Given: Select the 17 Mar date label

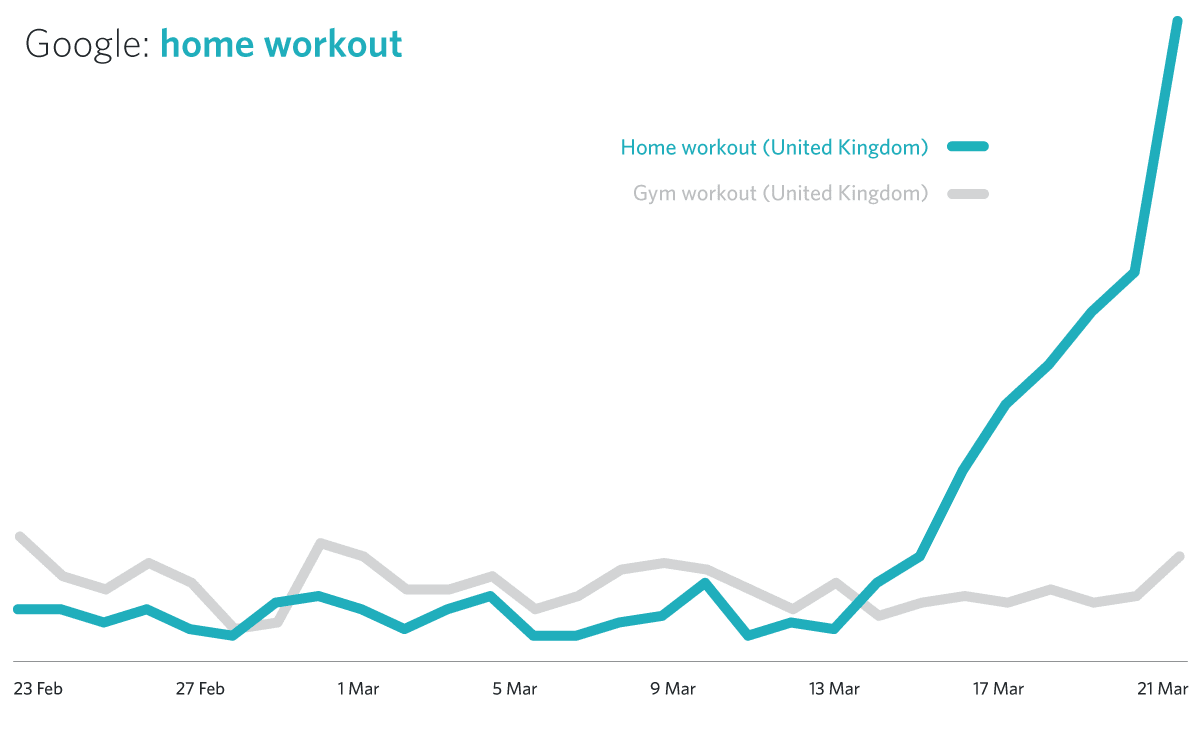Looking at the screenshot, I should [999, 689].
